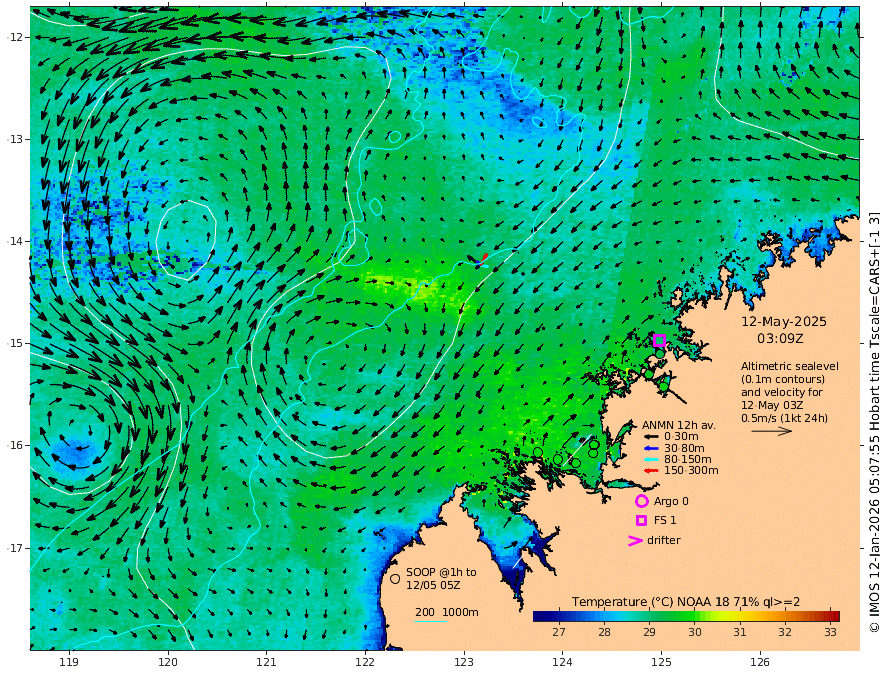The width and height of the screenshot is (880, 680).
Task: Click the longitude axis label 119
Action: (69, 663)
